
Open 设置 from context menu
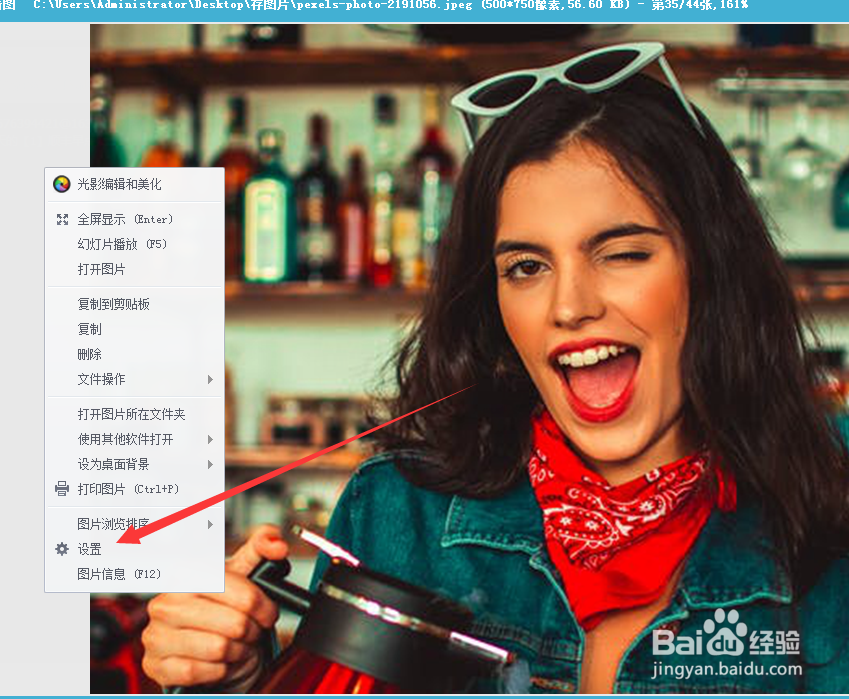pos(134,549)
